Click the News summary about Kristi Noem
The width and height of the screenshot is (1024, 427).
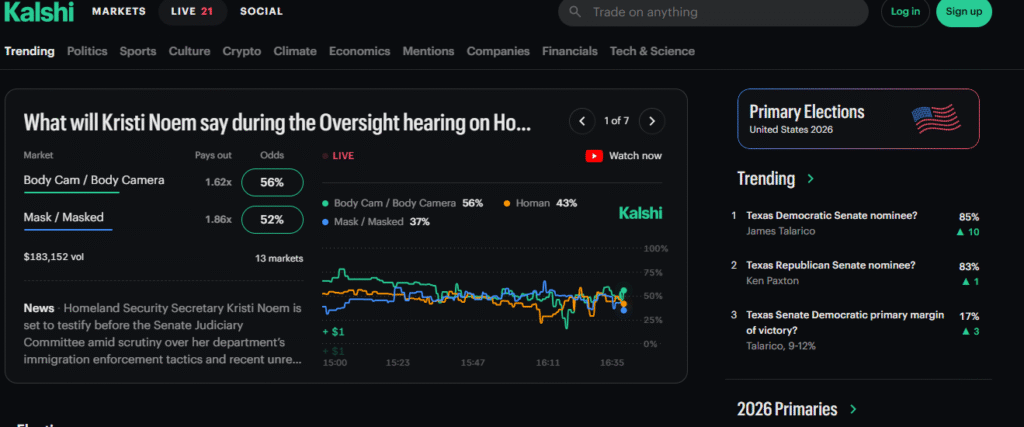(x=163, y=334)
